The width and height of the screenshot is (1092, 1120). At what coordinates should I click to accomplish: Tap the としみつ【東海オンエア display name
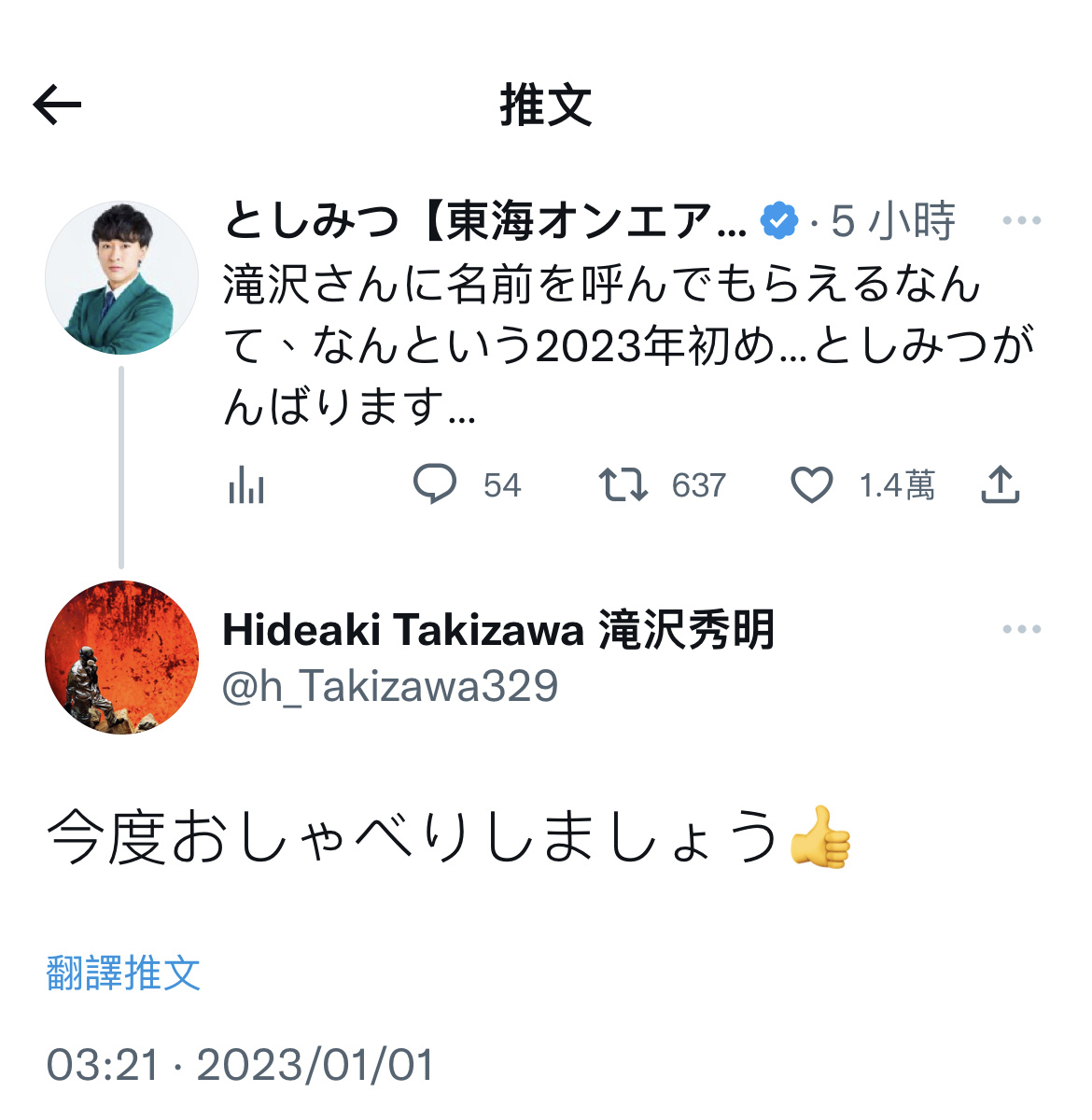(485, 221)
